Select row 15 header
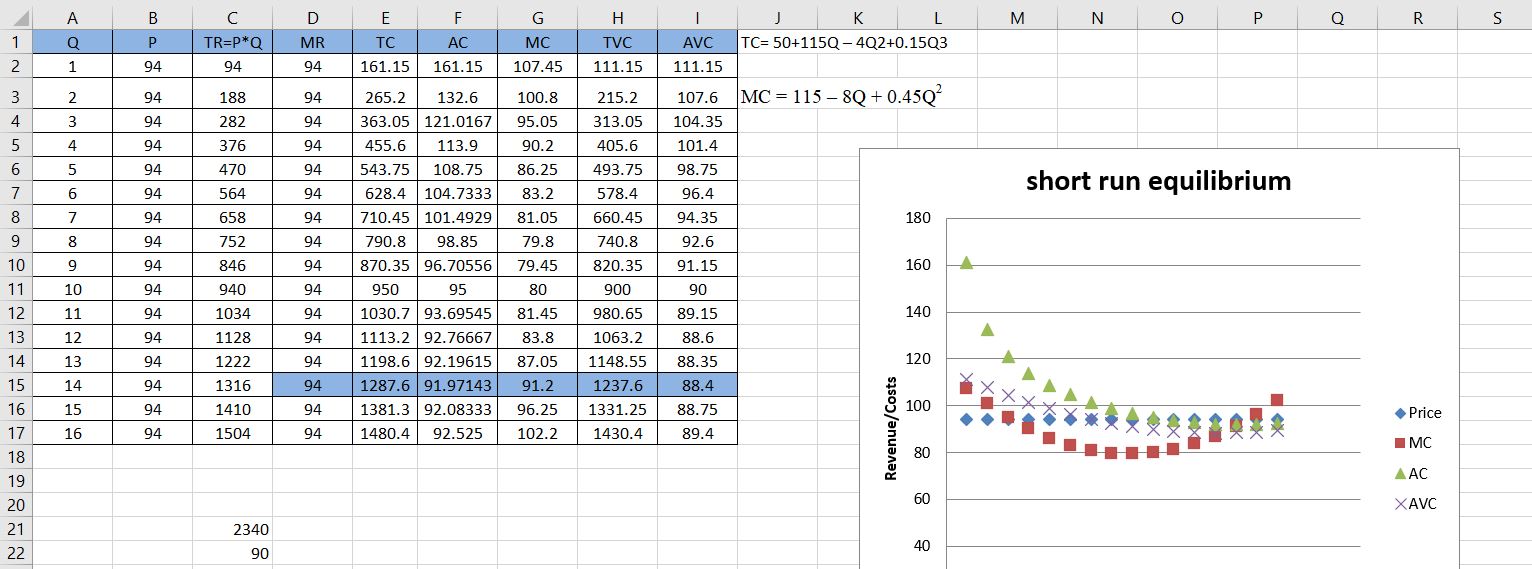Image resolution: width=1532 pixels, height=569 pixels. tap(16, 385)
